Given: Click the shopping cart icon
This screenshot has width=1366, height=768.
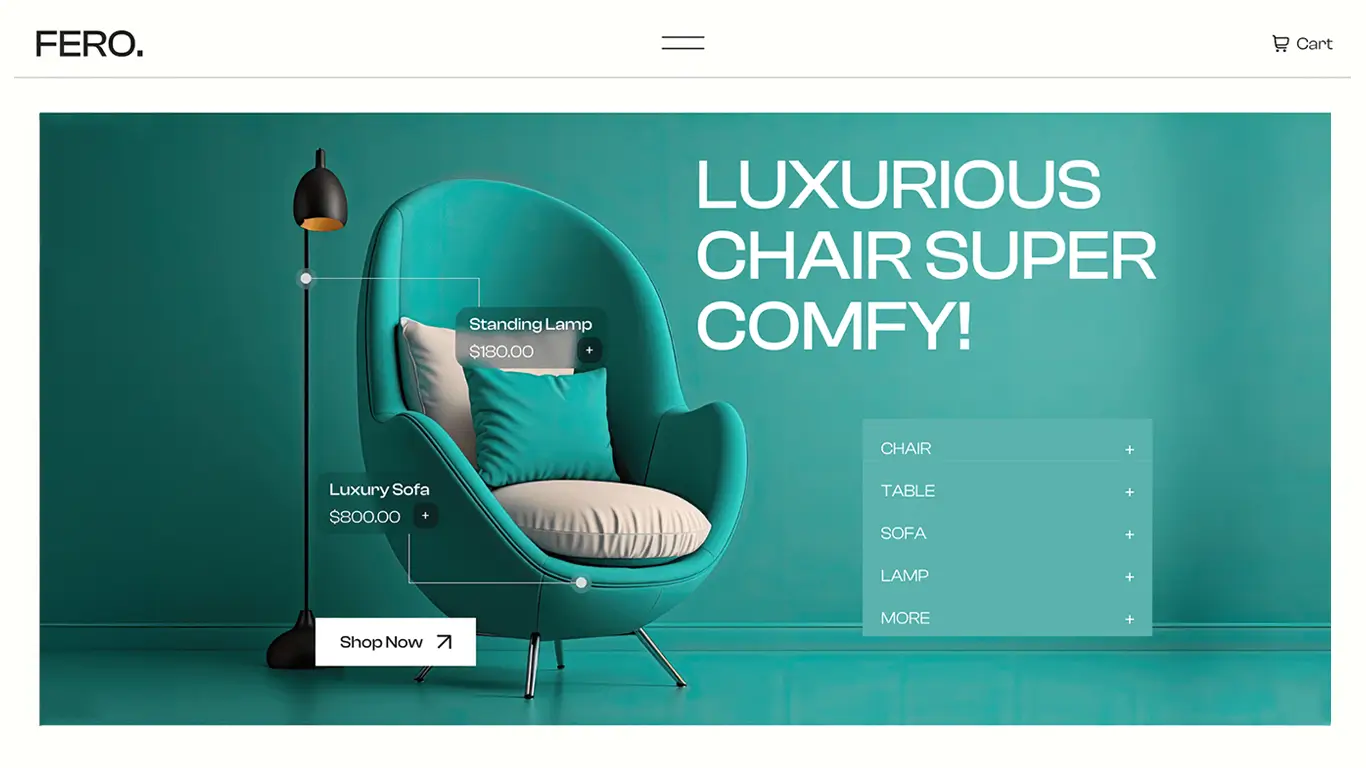Looking at the screenshot, I should point(1280,44).
